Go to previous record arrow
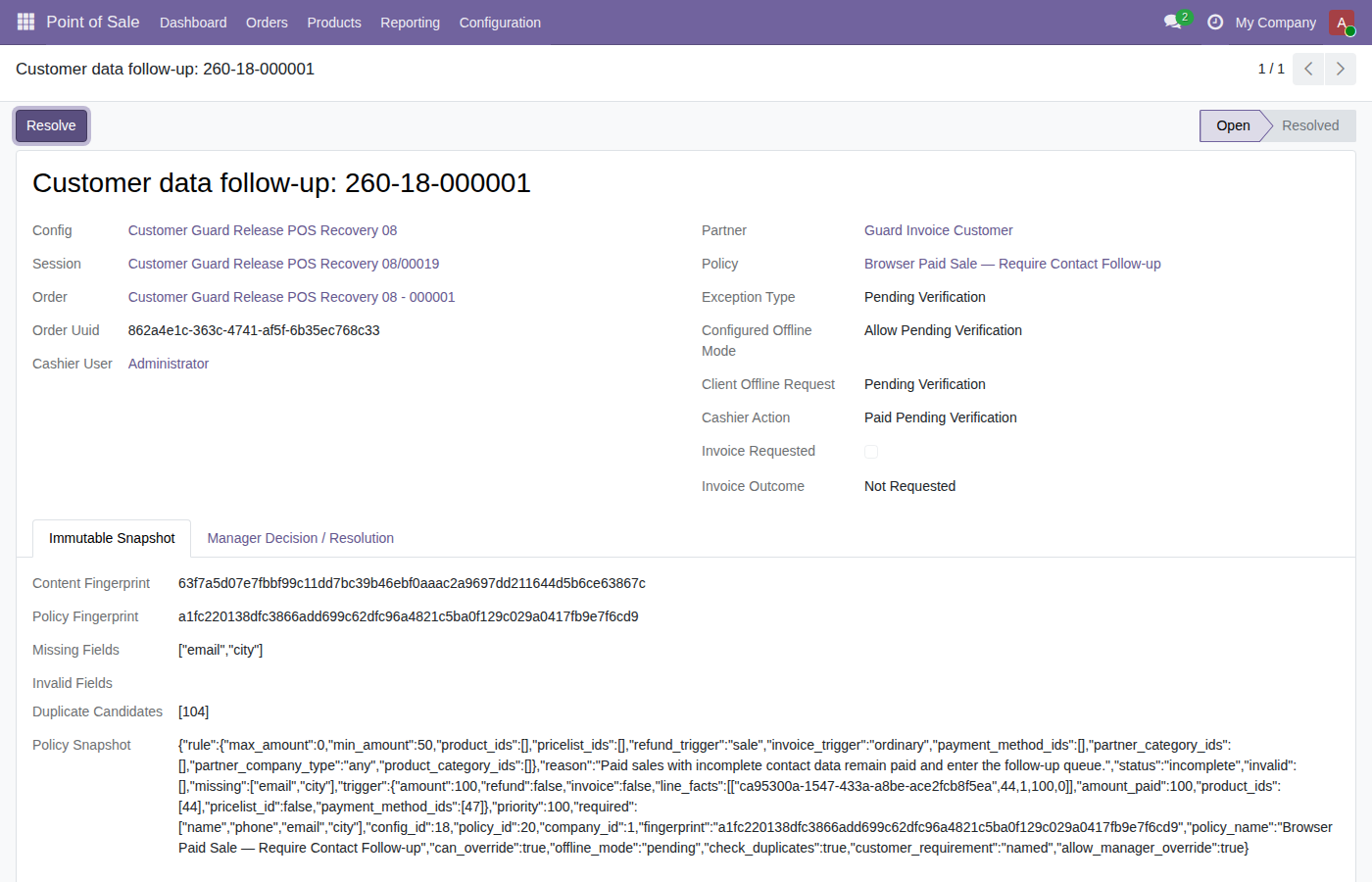1372x882 pixels. (1308, 69)
